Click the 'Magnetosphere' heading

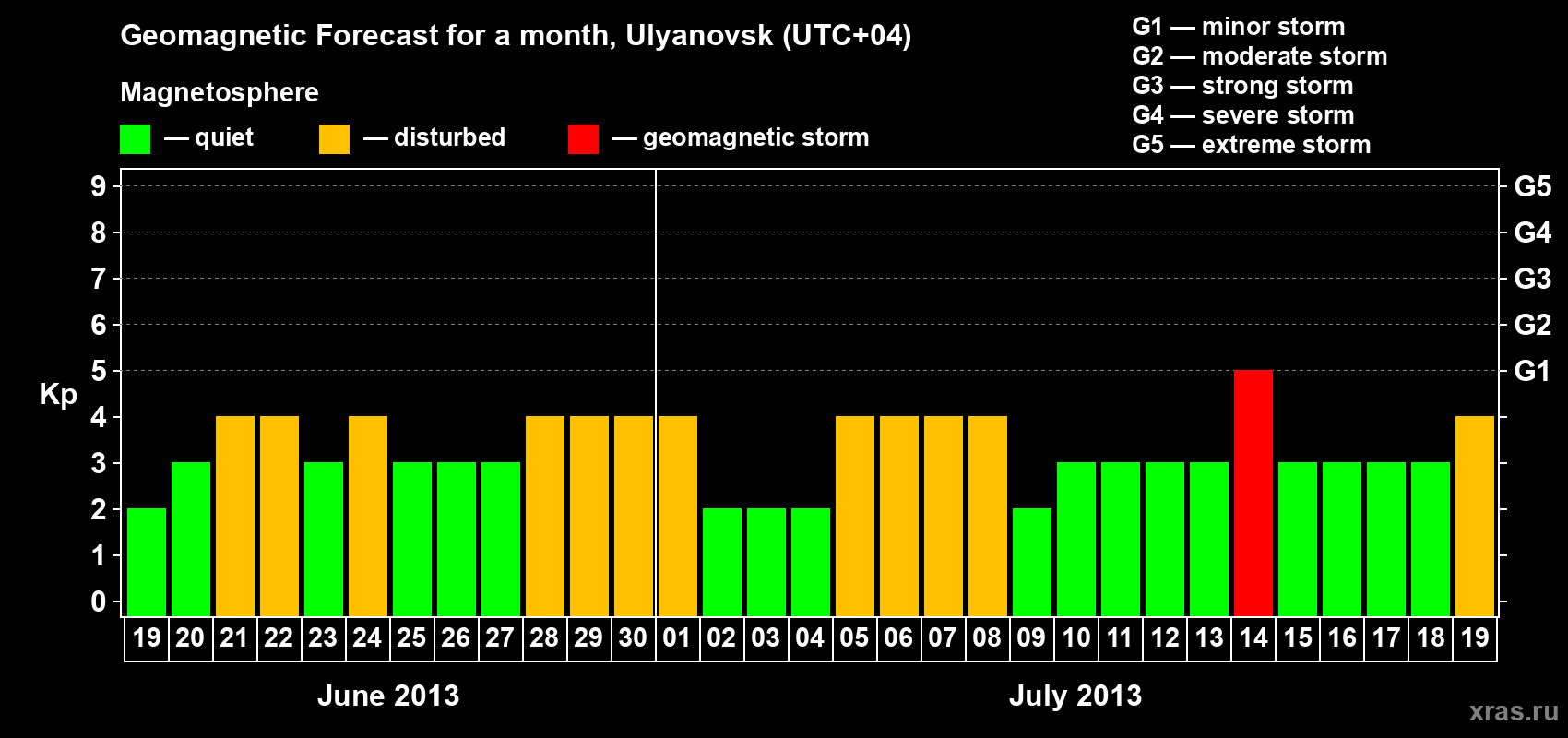(220, 93)
